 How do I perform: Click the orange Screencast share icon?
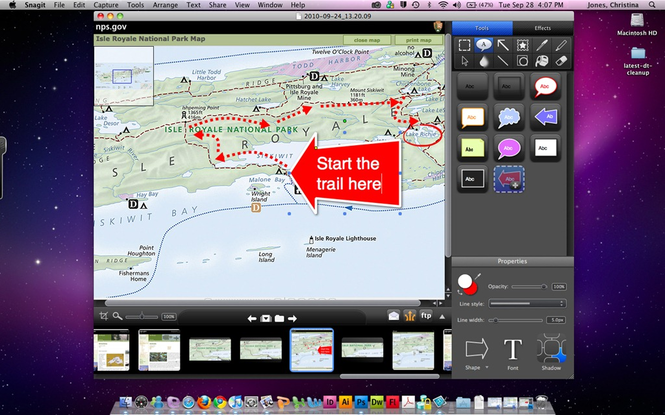pyautogui.click(x=410, y=316)
